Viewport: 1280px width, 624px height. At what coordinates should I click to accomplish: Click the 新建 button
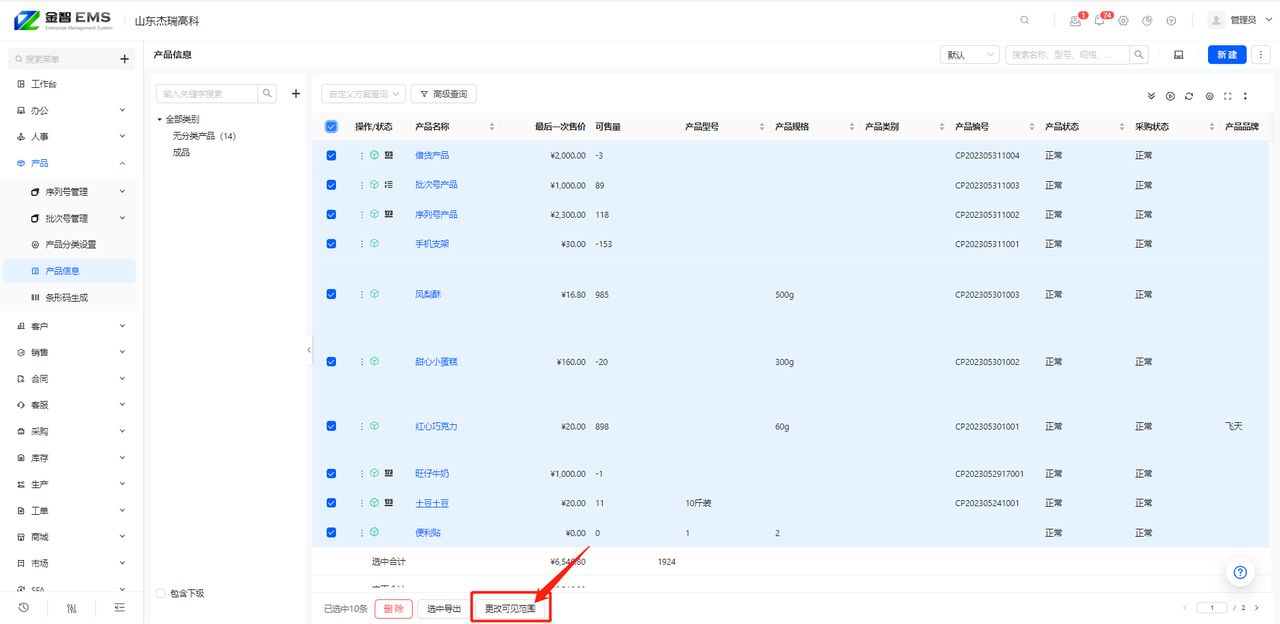1227,55
